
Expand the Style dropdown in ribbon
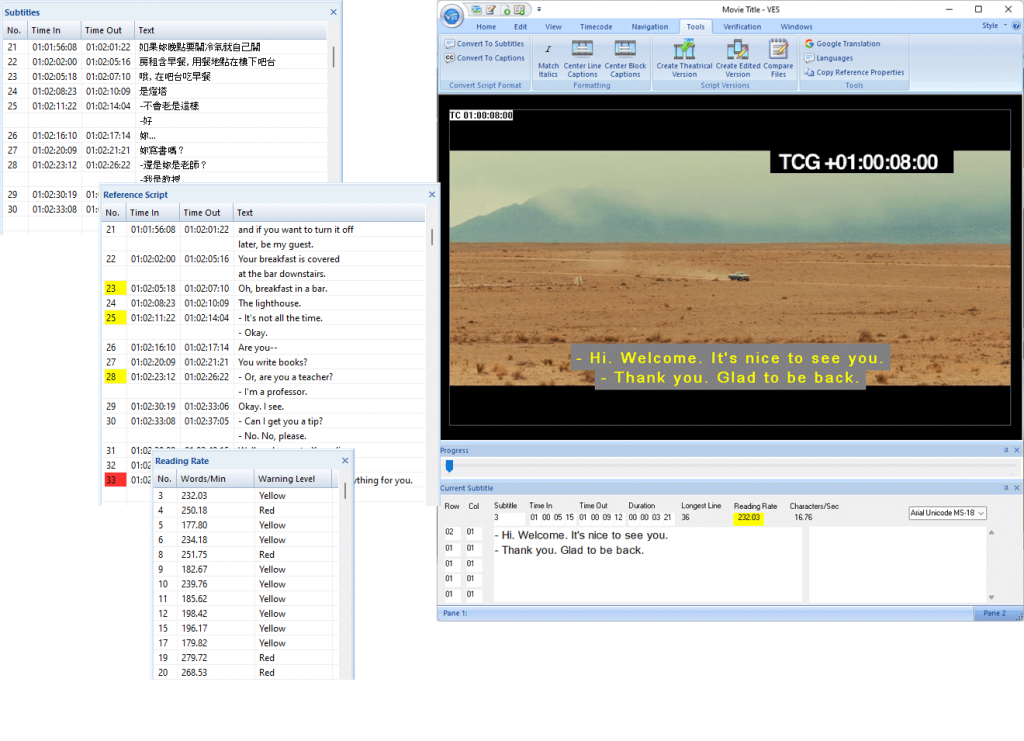click(x=993, y=26)
